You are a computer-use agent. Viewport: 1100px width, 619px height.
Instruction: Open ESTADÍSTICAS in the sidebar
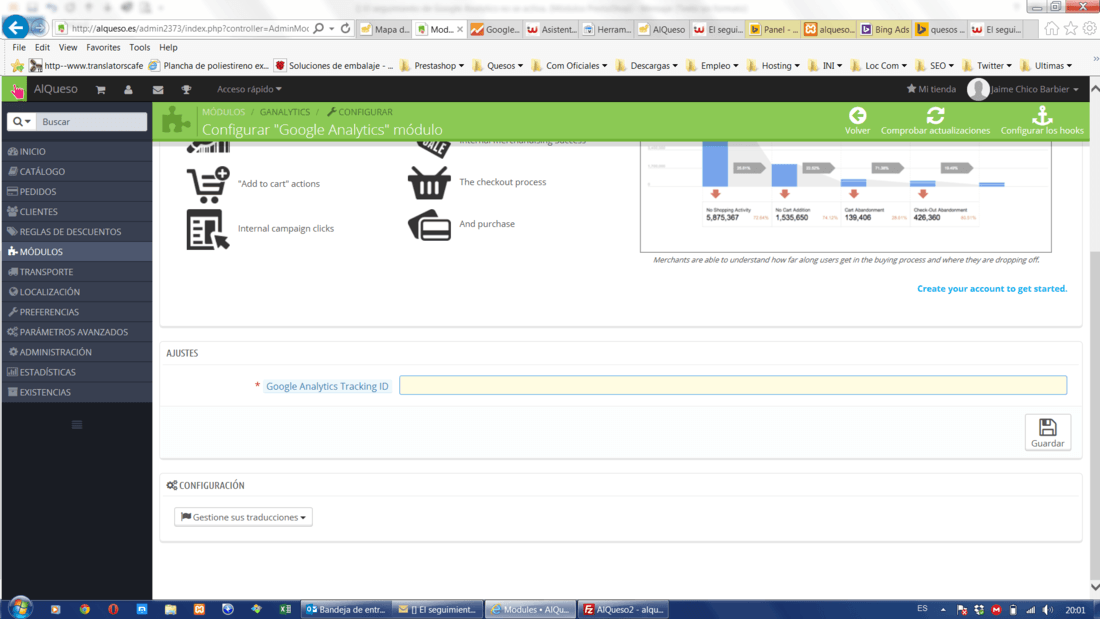pyautogui.click(x=76, y=372)
